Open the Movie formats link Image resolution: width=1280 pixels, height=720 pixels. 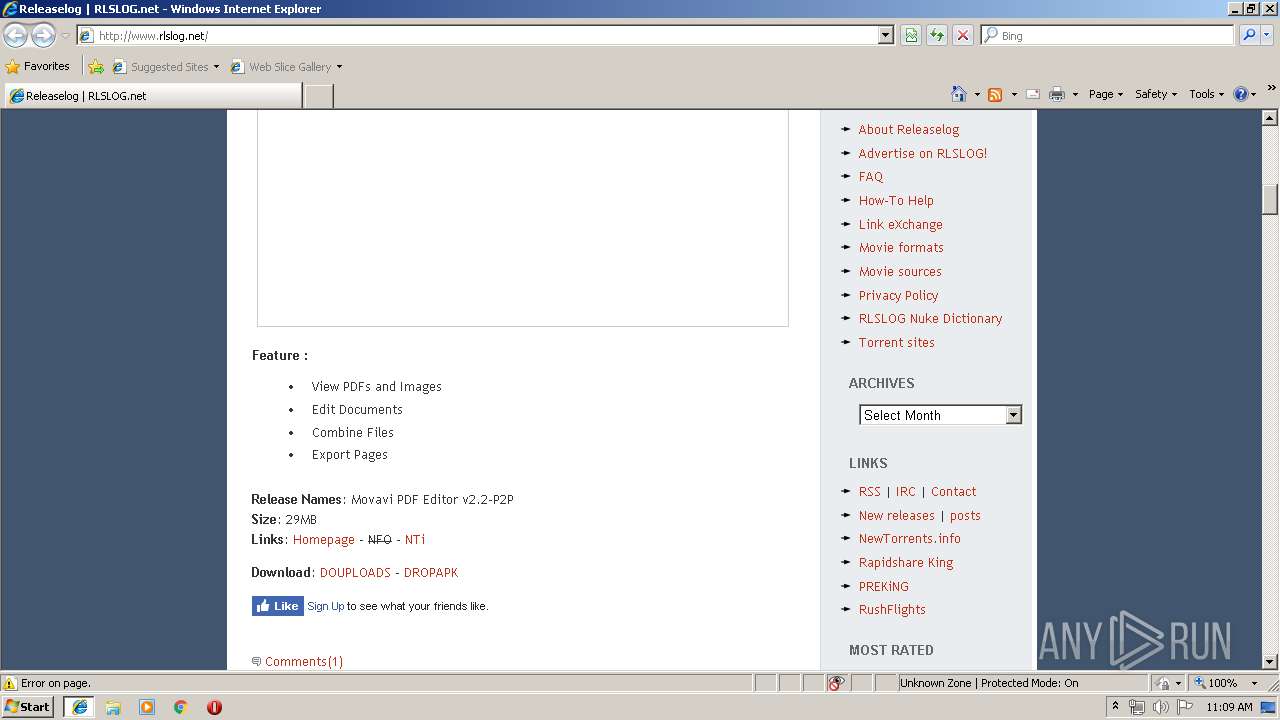point(901,248)
